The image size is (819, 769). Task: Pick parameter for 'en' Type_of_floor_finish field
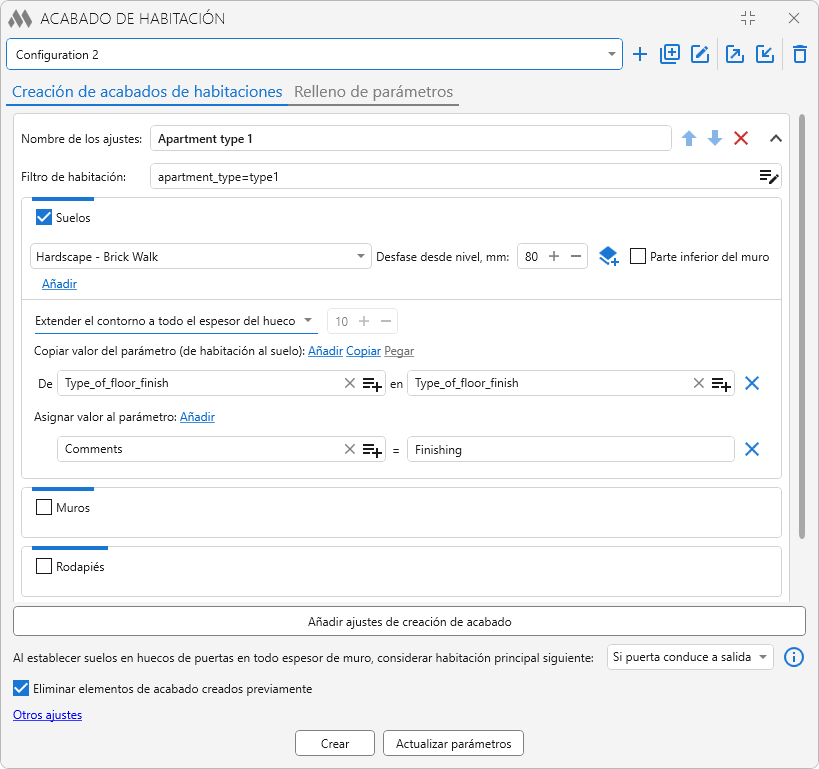tap(721, 384)
